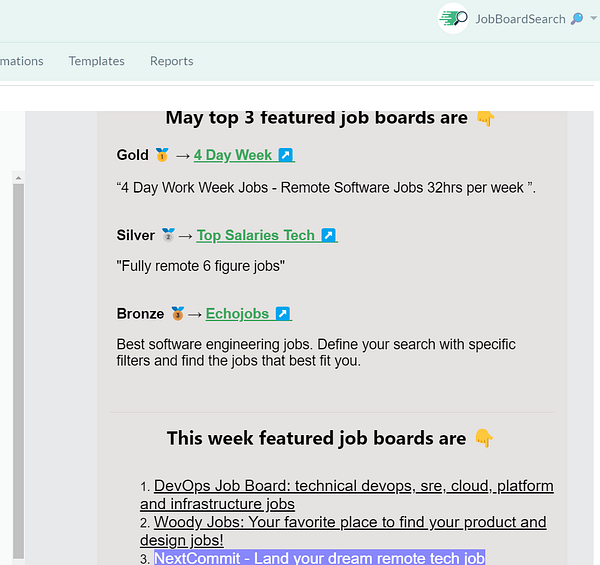Click the gold medal emoji
The width and height of the screenshot is (600, 565).
[x=162, y=155]
